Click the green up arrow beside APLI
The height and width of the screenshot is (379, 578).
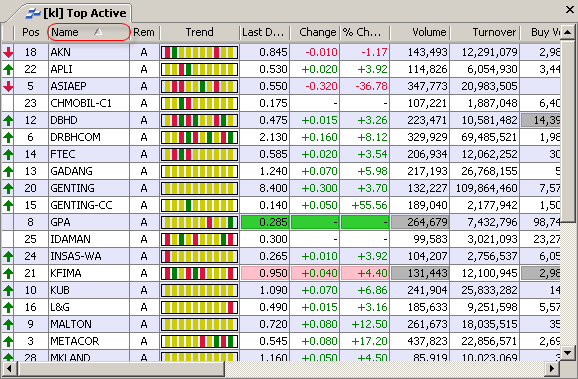[x=8, y=69]
